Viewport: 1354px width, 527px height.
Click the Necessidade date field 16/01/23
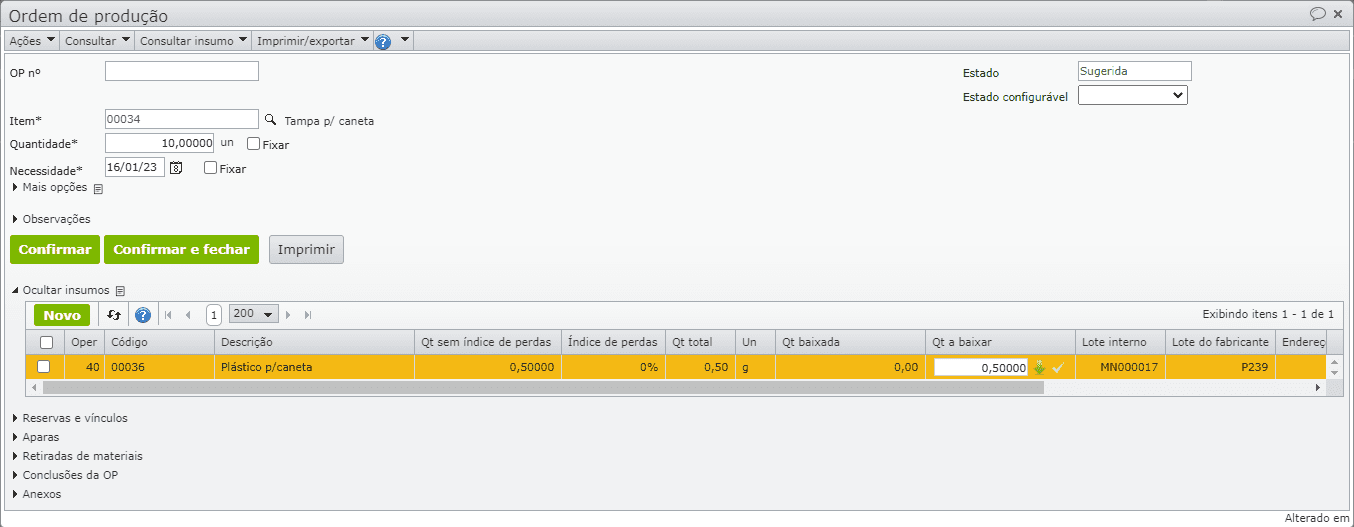[135, 168]
